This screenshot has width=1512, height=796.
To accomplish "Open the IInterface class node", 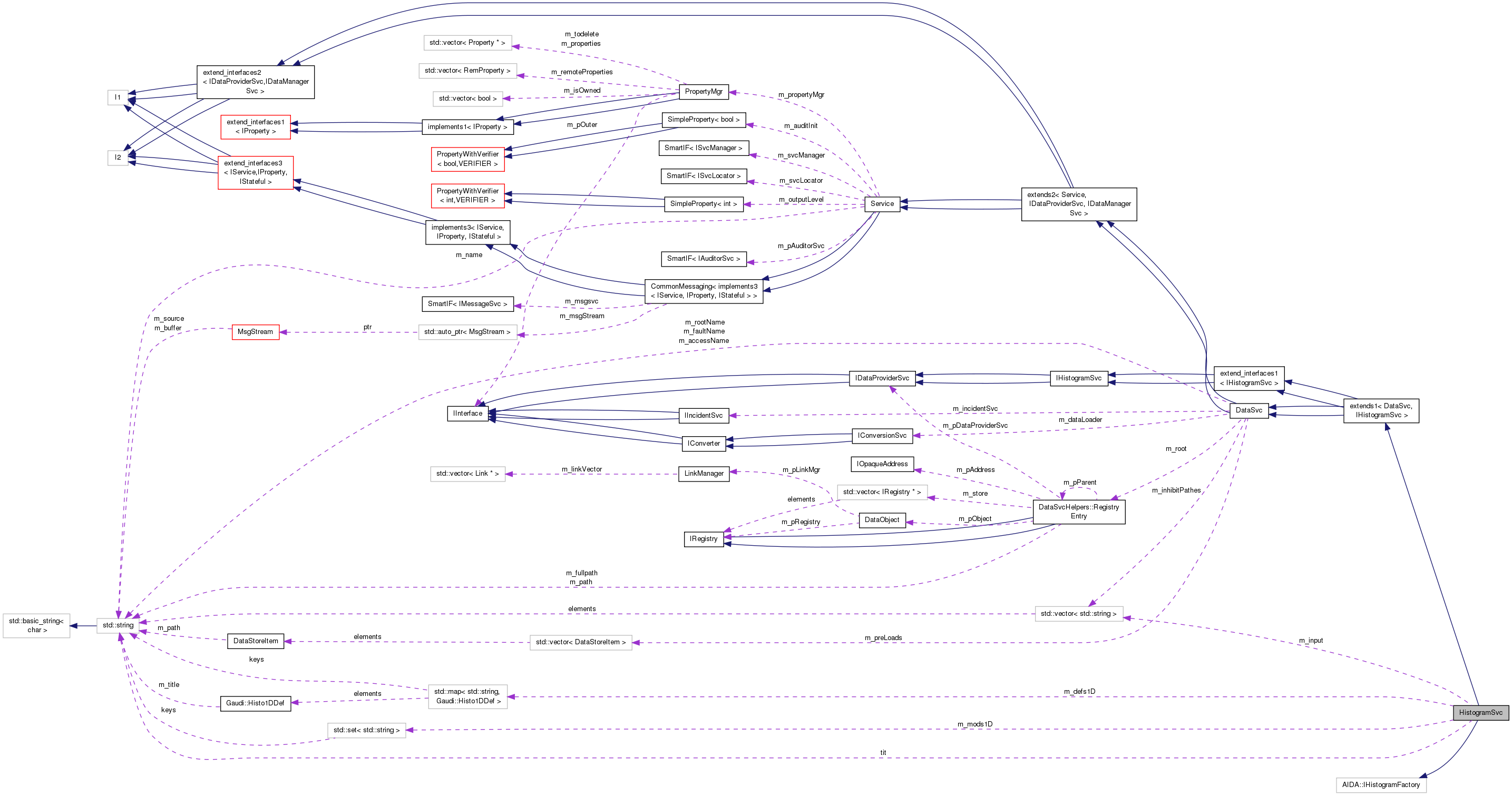I will coord(468,414).
